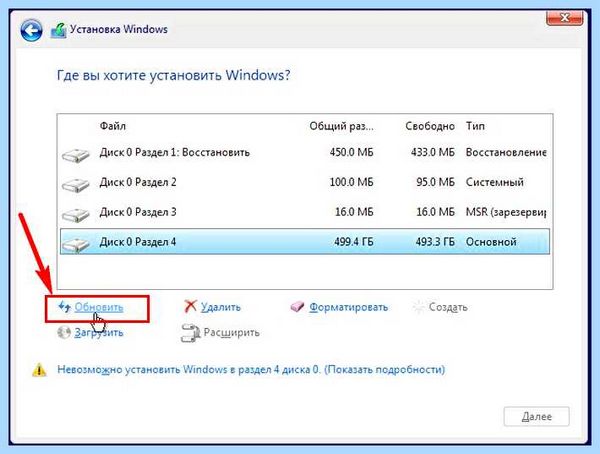Click the CD icon beside Загрузить
This screenshot has height=454, width=600.
[64, 332]
